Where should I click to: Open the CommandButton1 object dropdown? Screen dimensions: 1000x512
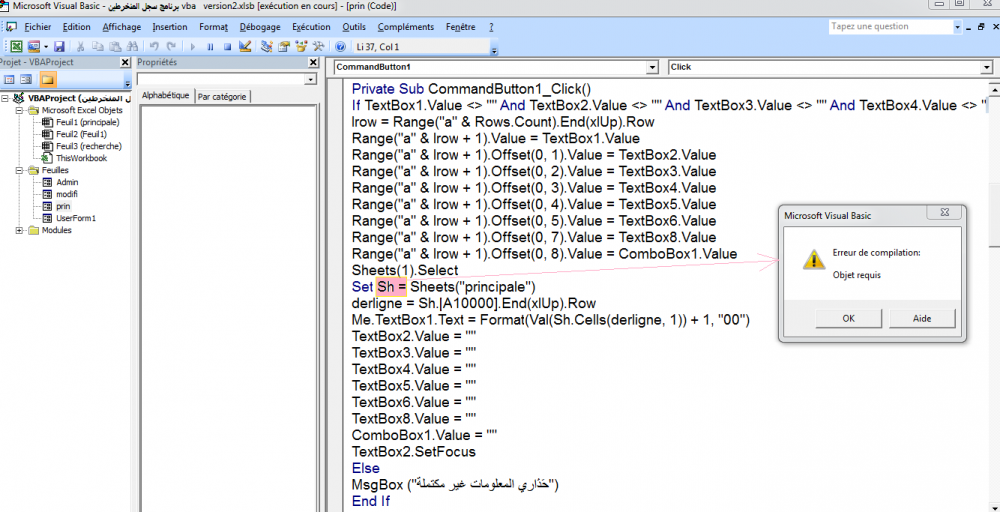click(x=652, y=67)
